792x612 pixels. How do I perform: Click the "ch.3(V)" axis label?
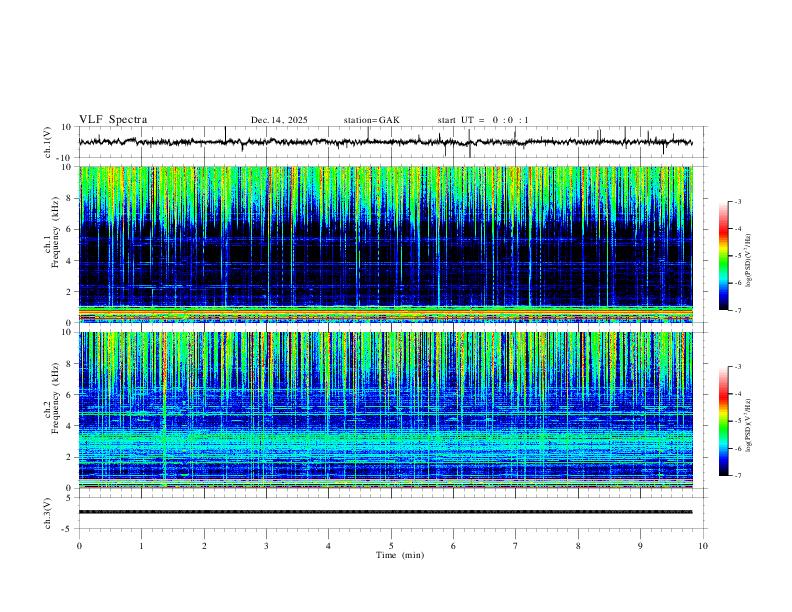pyautogui.click(x=48, y=513)
